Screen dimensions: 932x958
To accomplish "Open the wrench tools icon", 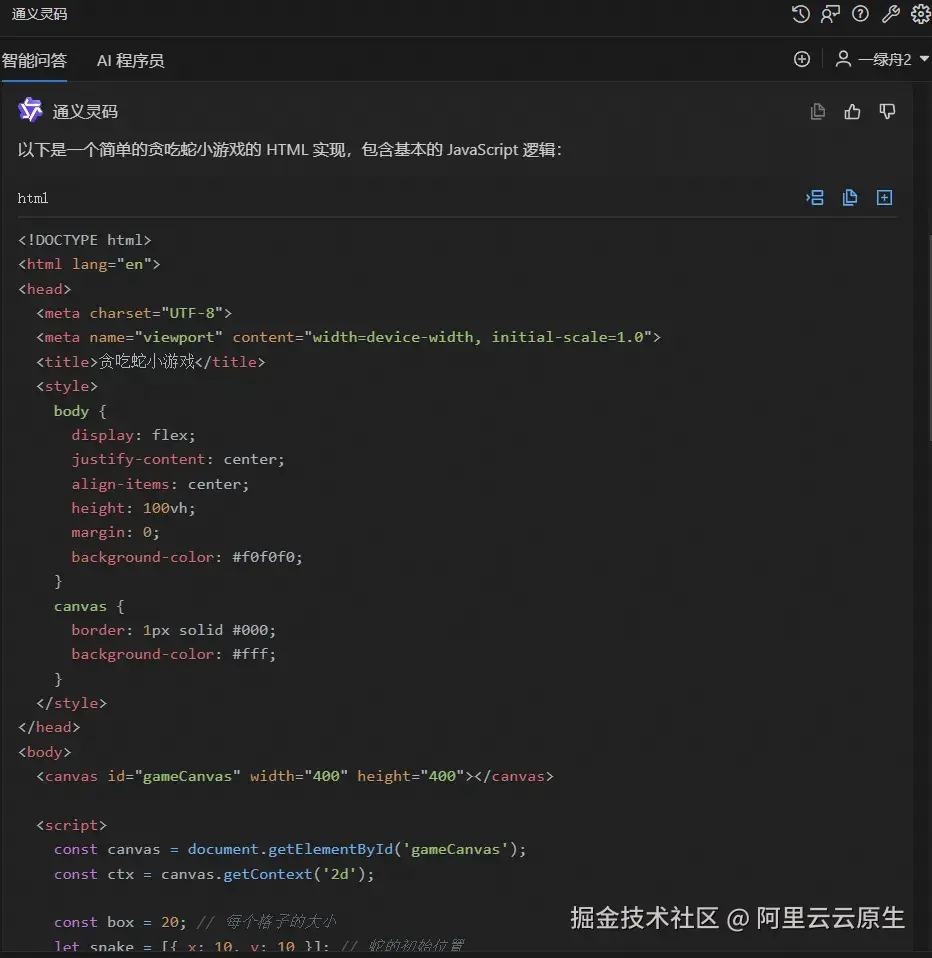I will coord(890,13).
